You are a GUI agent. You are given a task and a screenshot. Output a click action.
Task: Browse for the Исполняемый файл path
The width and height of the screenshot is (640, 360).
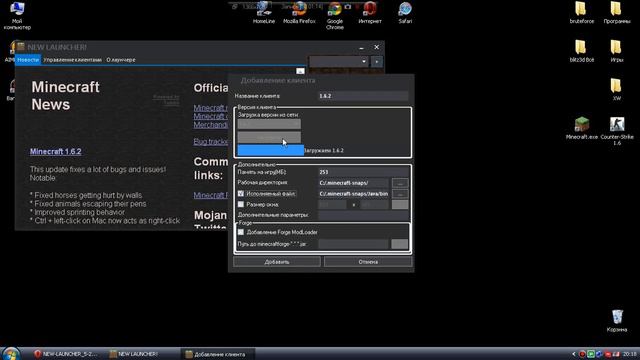[400, 194]
